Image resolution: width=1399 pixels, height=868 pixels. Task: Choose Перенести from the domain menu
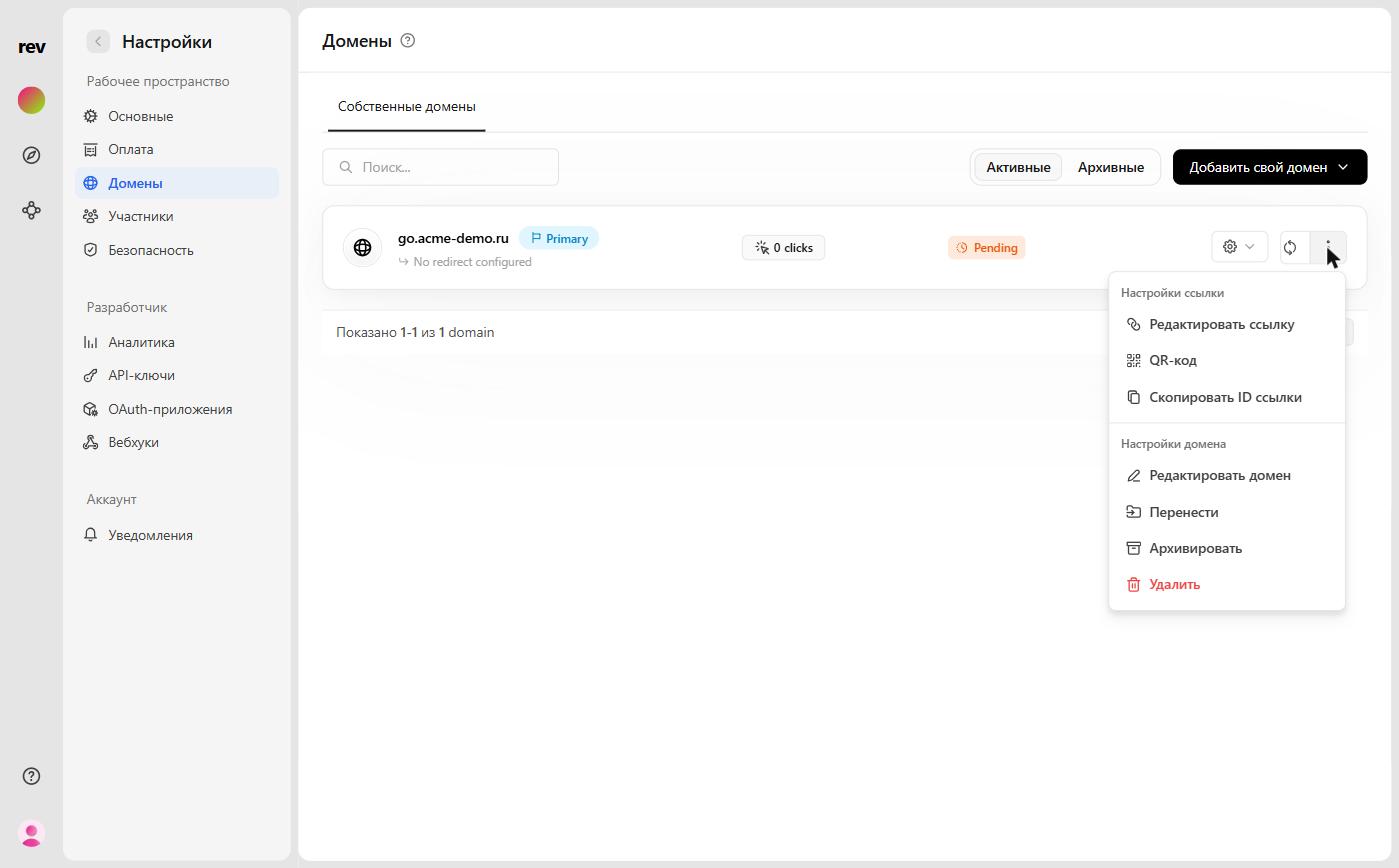[x=1227, y=512]
